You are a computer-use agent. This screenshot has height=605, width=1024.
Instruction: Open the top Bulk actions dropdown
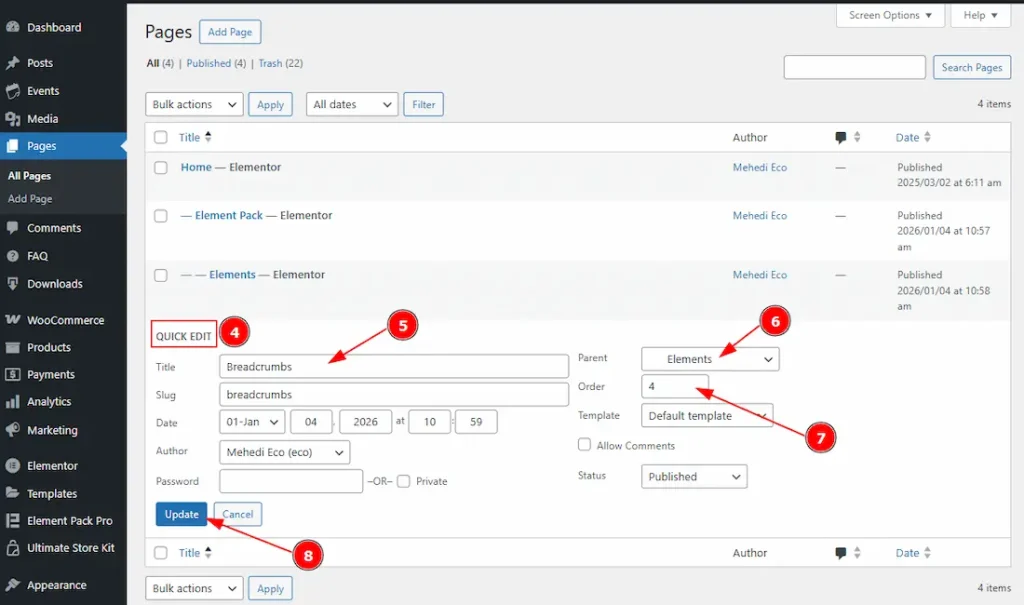point(194,105)
